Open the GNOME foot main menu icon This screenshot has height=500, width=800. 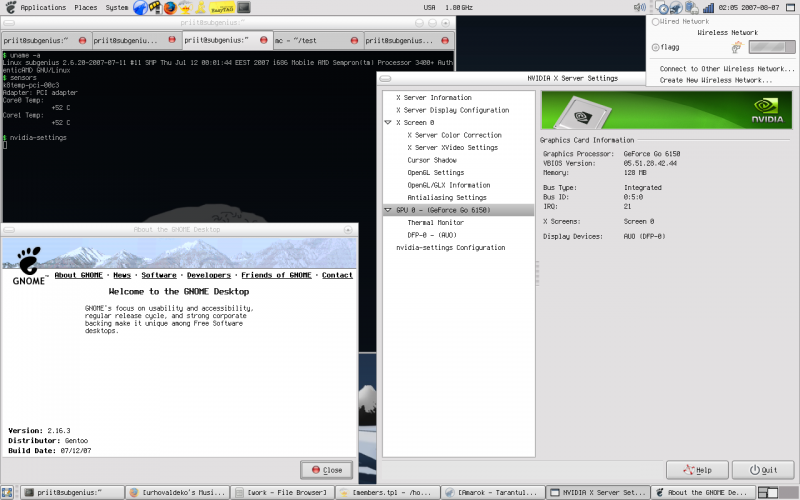coord(10,7)
